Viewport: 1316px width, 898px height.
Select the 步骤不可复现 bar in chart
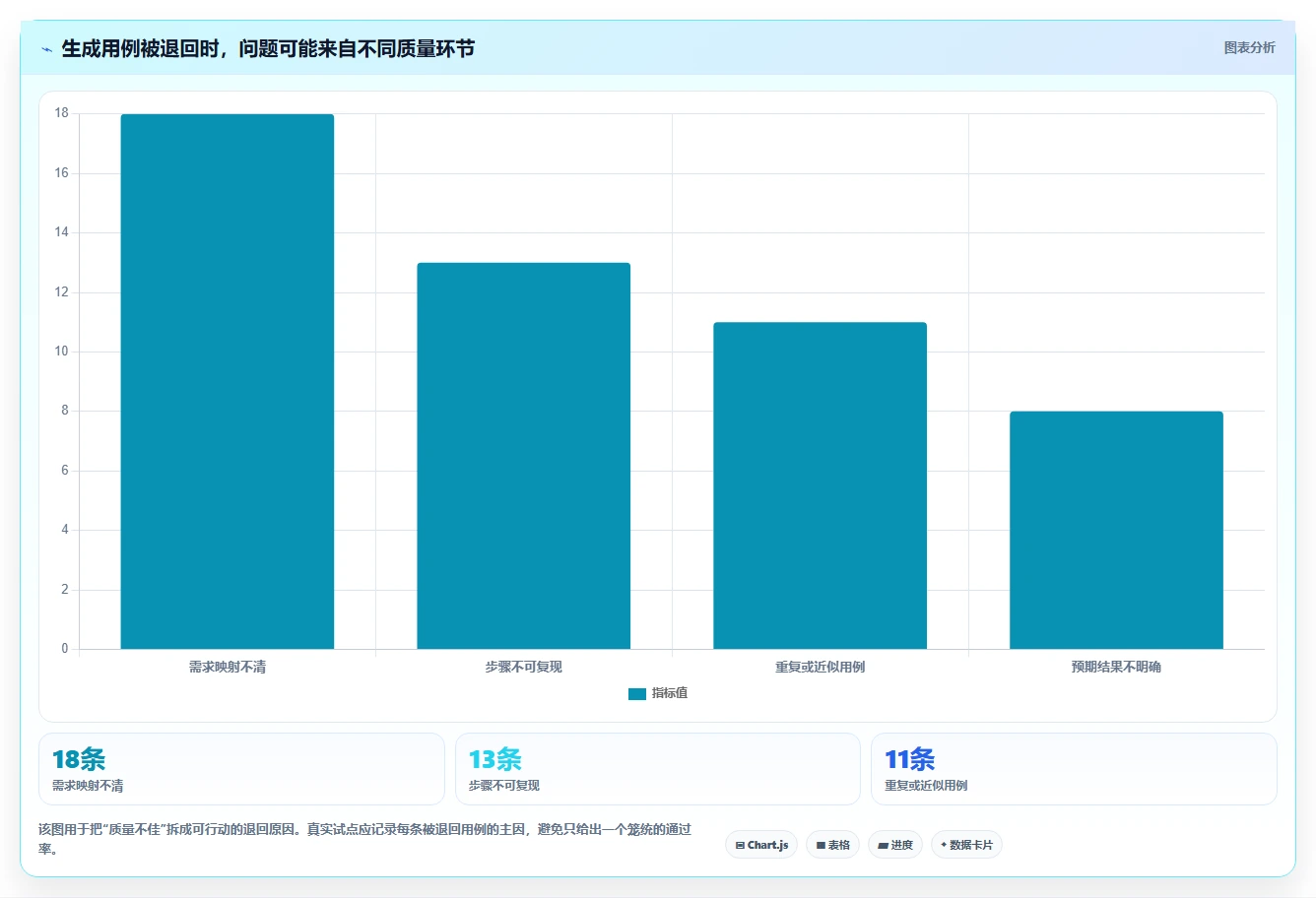(x=523, y=456)
